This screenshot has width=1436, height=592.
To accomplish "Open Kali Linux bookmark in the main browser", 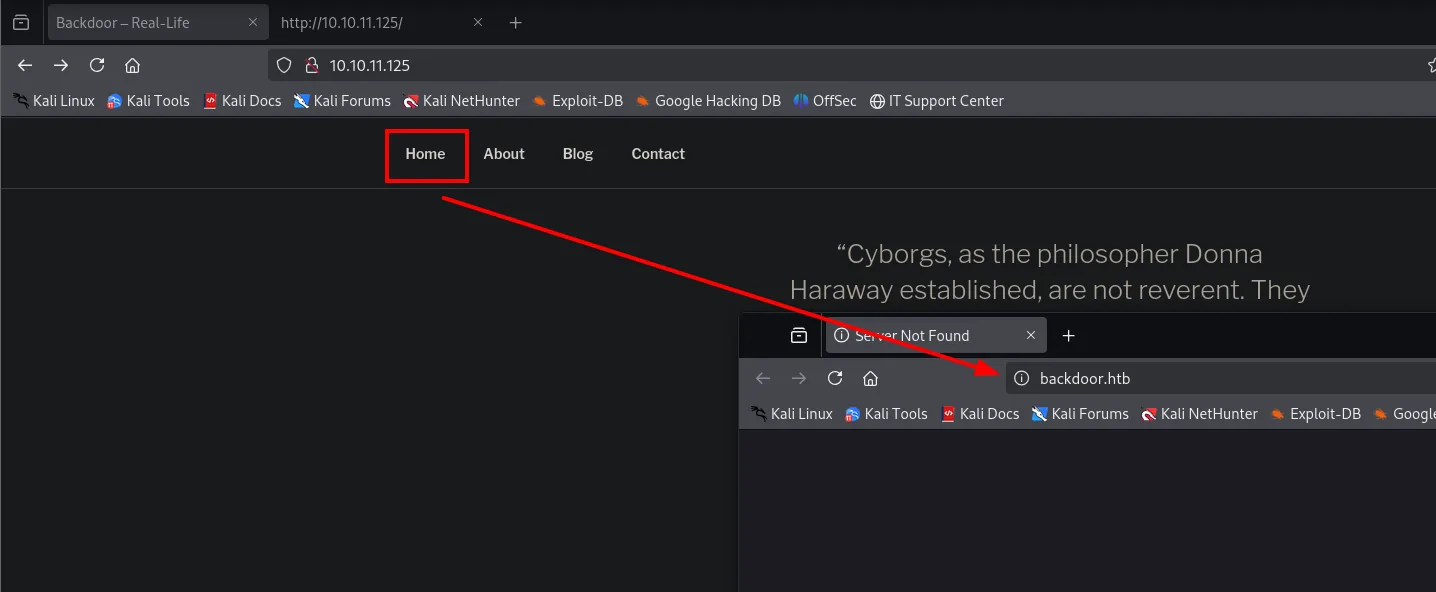I will click(x=54, y=101).
